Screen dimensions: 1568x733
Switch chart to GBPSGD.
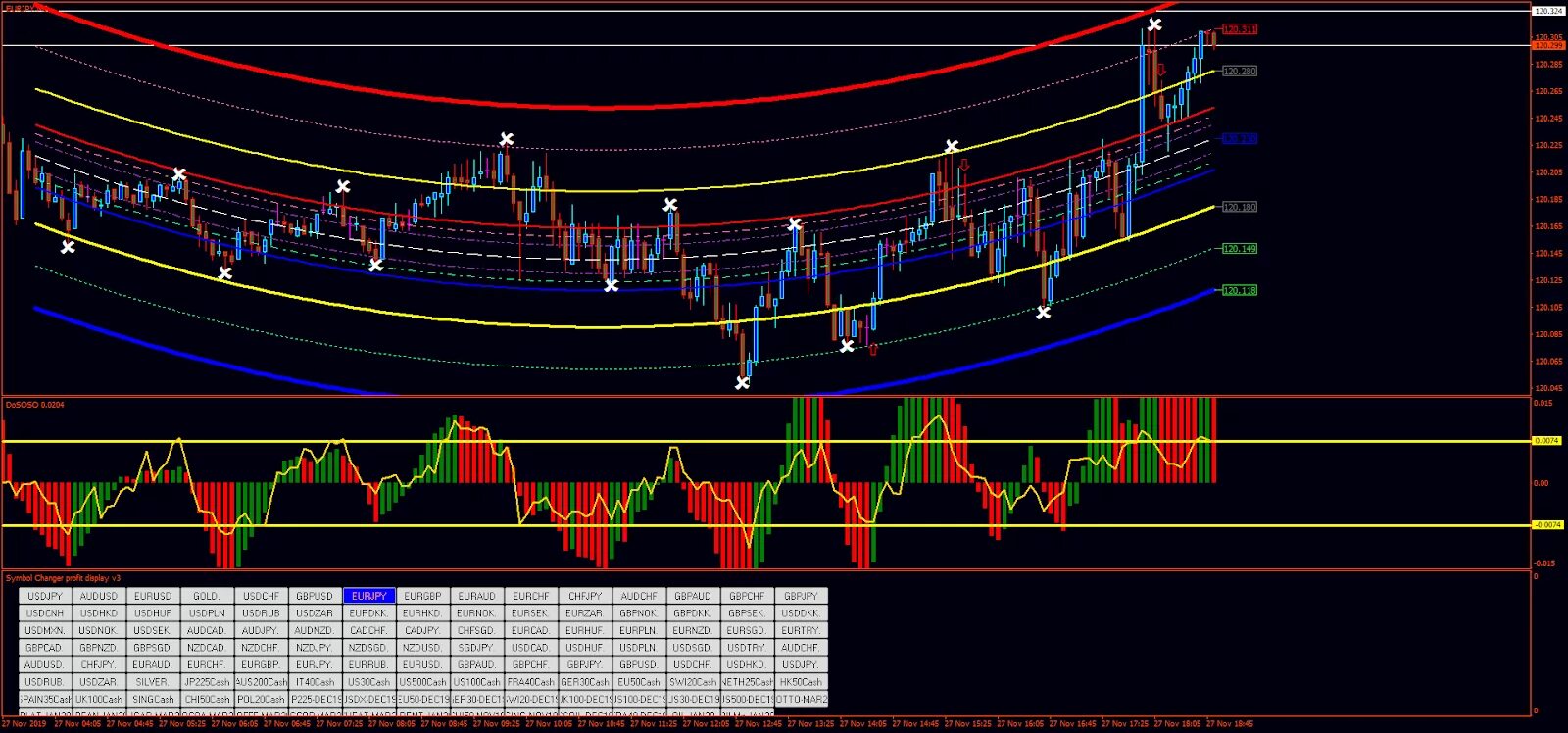pyautogui.click(x=153, y=648)
